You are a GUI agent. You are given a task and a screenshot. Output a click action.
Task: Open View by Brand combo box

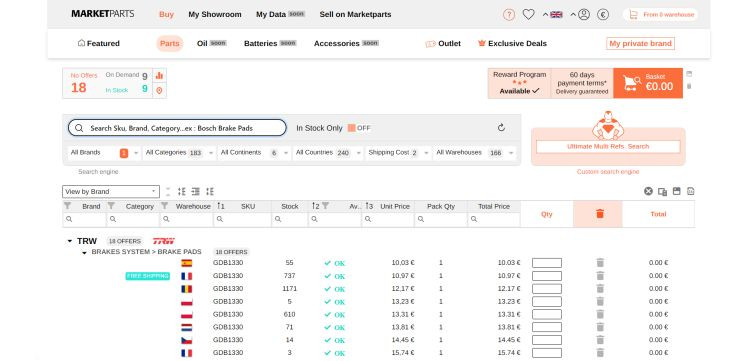(x=111, y=192)
